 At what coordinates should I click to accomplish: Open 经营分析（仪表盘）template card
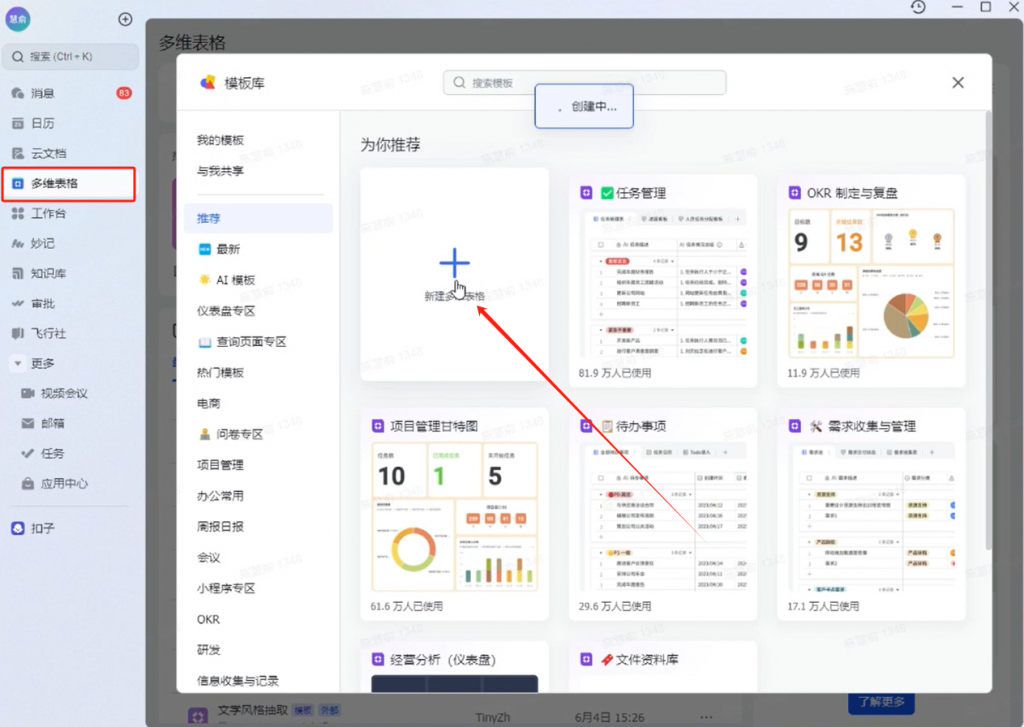[x=455, y=667]
